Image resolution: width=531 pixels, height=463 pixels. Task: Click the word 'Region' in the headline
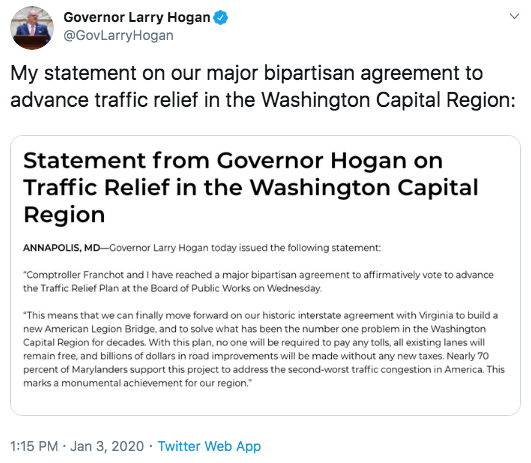[64, 215]
